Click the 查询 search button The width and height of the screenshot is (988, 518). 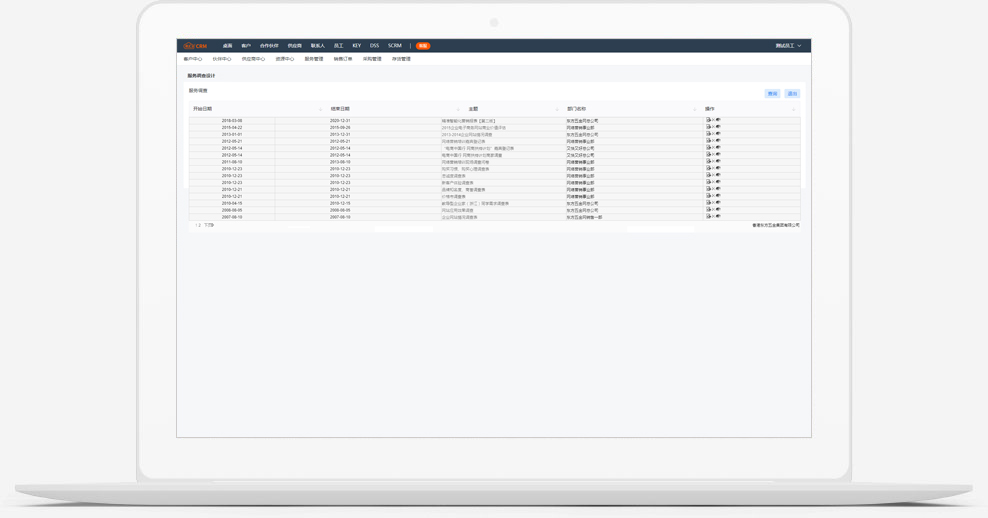tap(772, 94)
